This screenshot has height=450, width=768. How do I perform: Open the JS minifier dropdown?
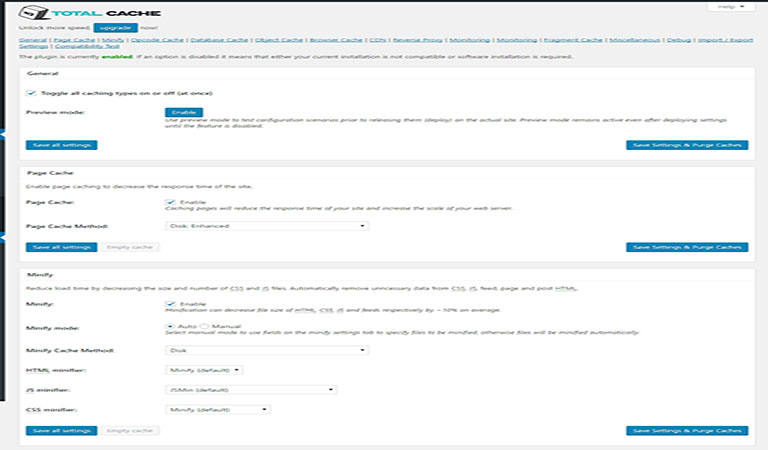pyautogui.click(x=251, y=390)
